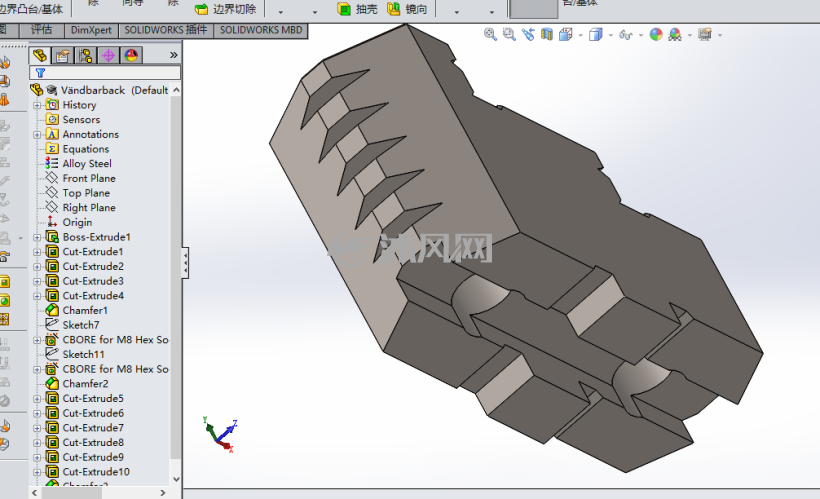This screenshot has width=820, height=499.
Task: Select the Cut-Extrude6 feature
Action: coord(93,413)
